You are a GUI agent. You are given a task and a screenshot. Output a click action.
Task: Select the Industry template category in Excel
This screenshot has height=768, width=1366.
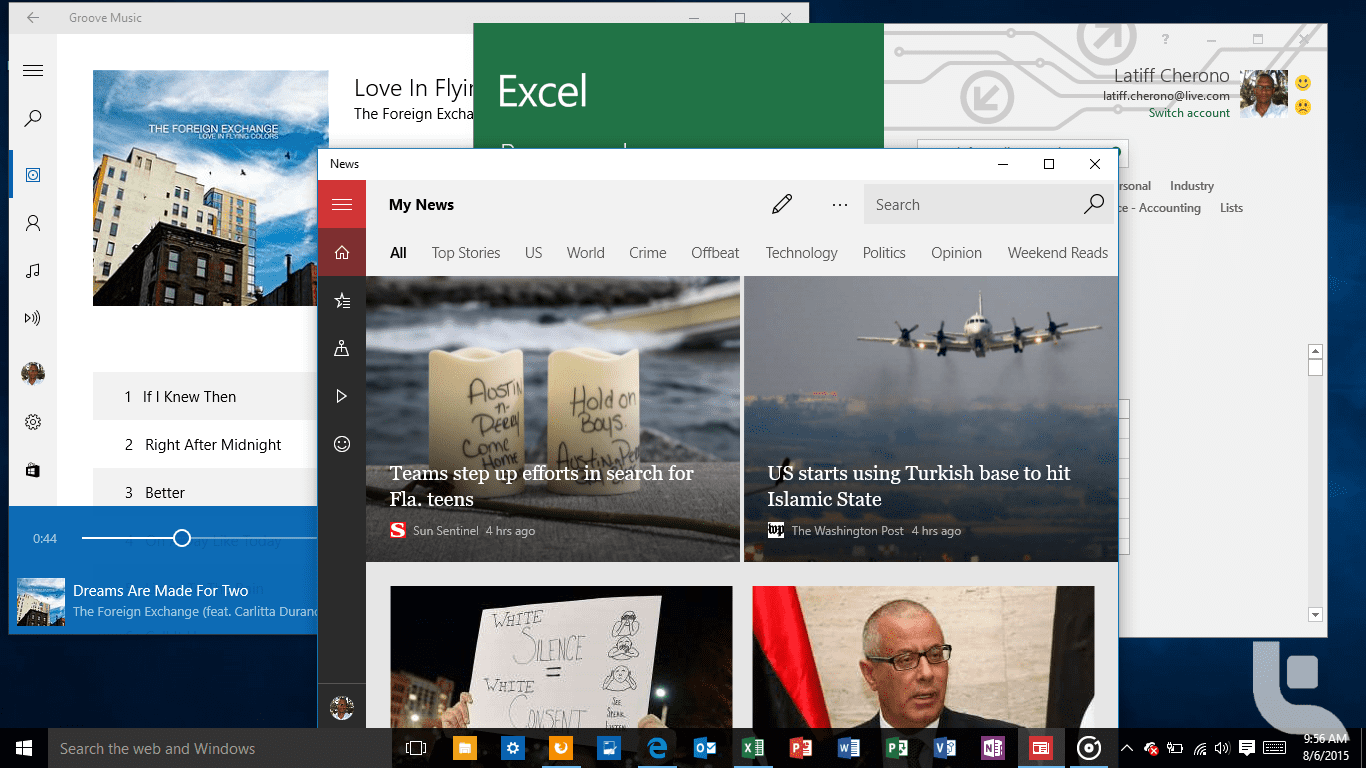pos(1192,186)
